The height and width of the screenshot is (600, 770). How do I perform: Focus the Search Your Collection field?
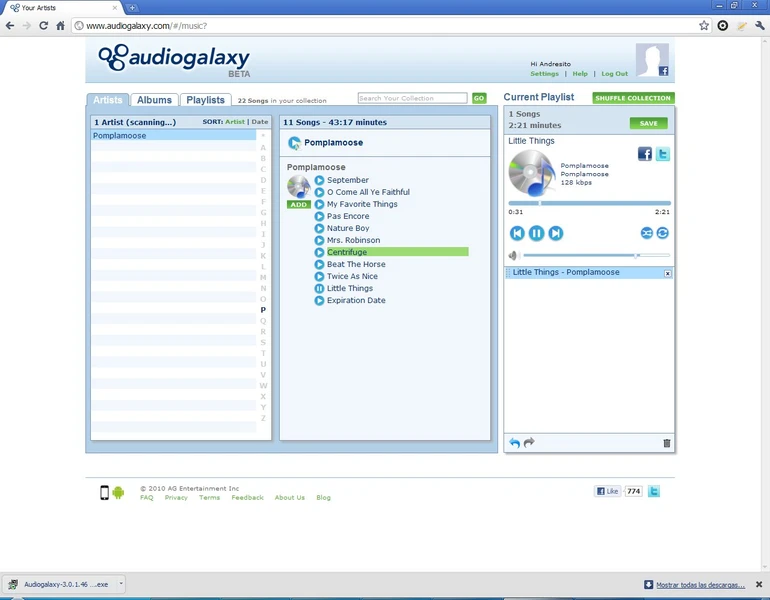click(412, 98)
